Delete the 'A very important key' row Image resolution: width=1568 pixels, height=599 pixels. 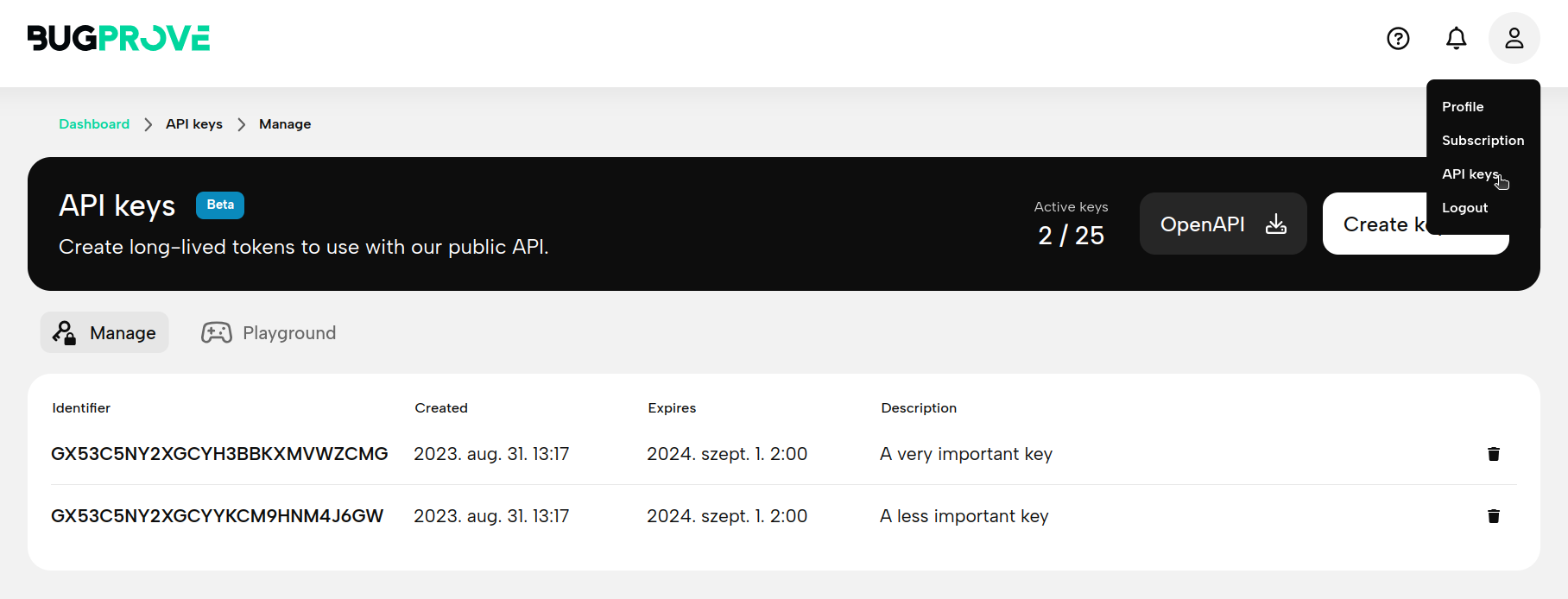click(1494, 454)
